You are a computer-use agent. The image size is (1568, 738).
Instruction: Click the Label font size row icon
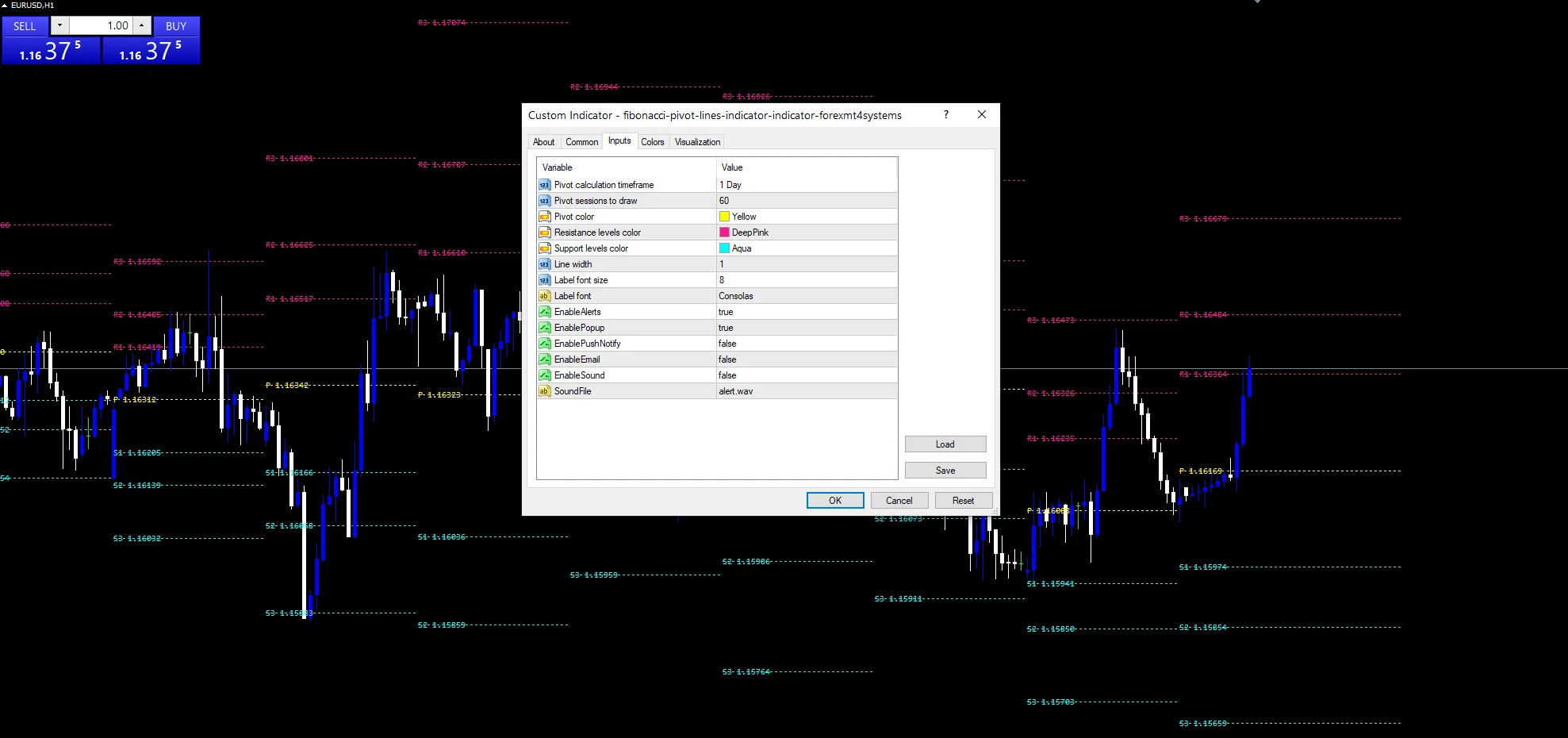pyautogui.click(x=544, y=280)
